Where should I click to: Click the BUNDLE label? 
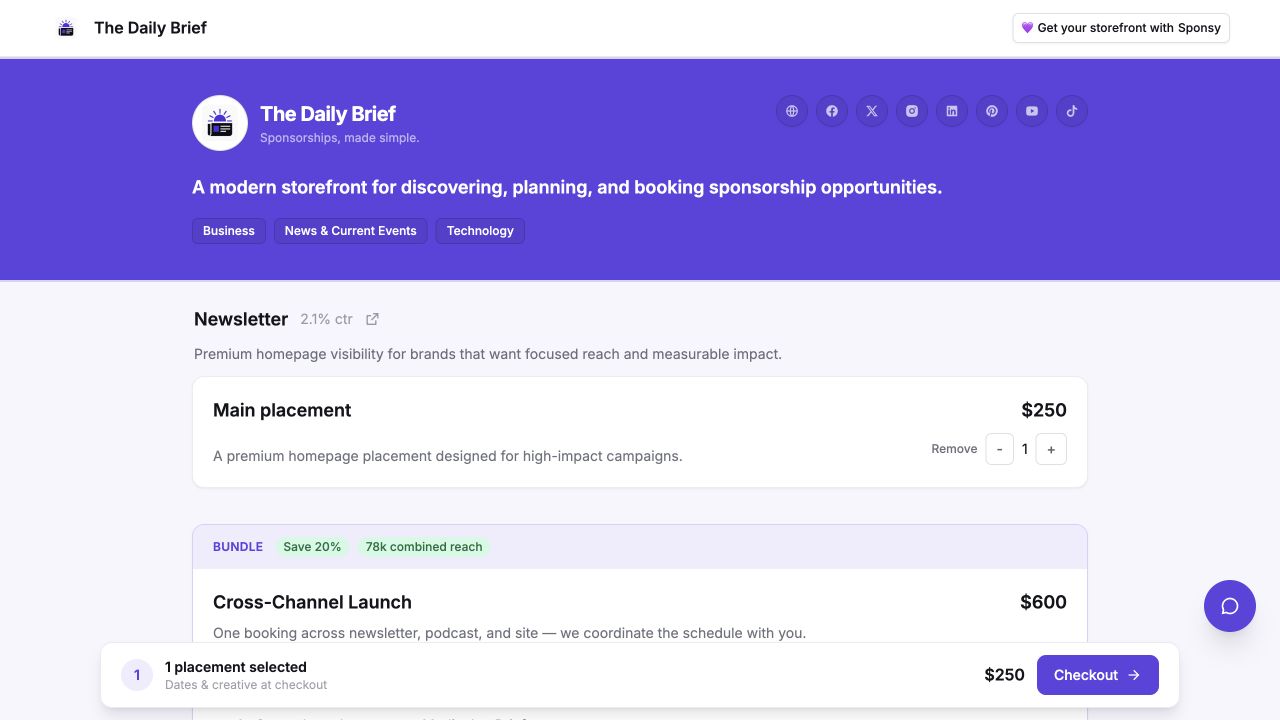pyautogui.click(x=238, y=547)
